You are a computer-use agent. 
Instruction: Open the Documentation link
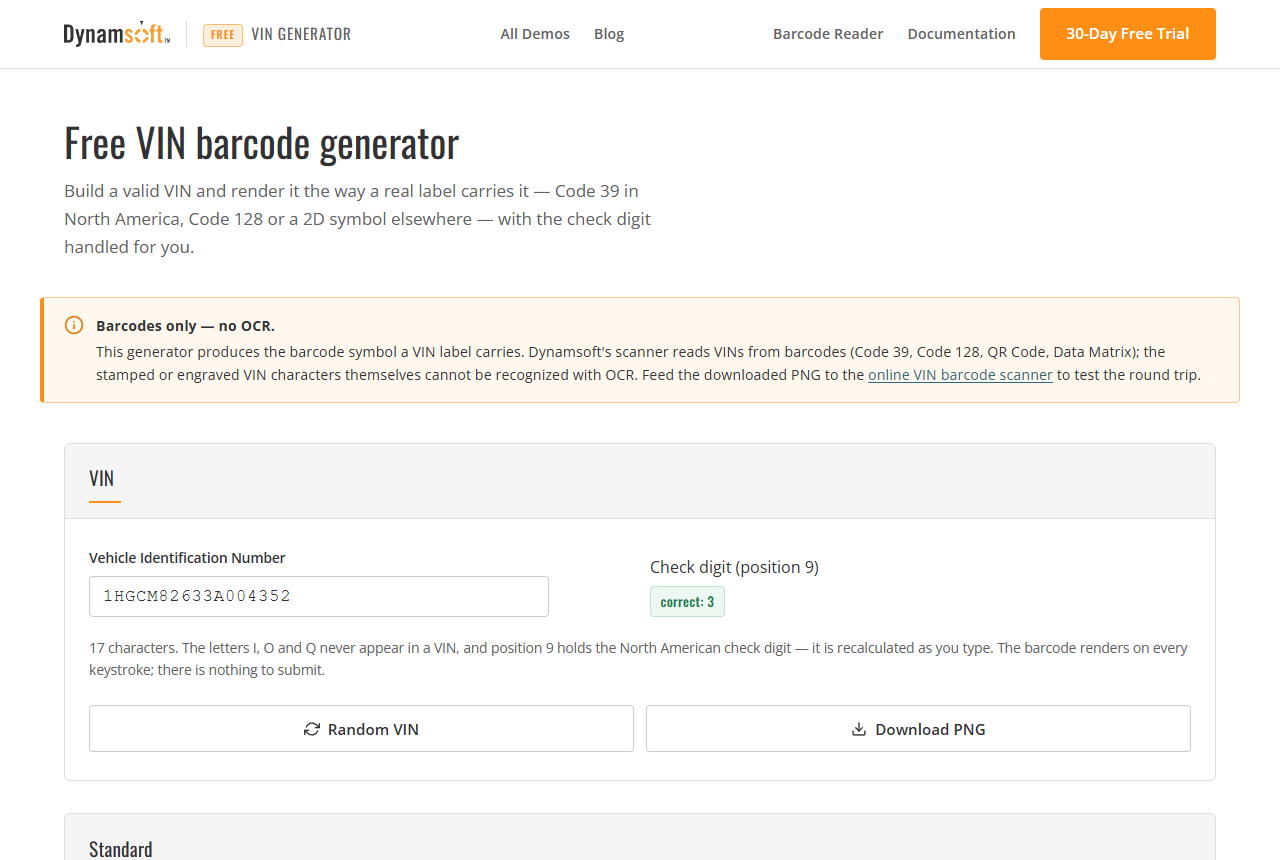[x=962, y=34]
